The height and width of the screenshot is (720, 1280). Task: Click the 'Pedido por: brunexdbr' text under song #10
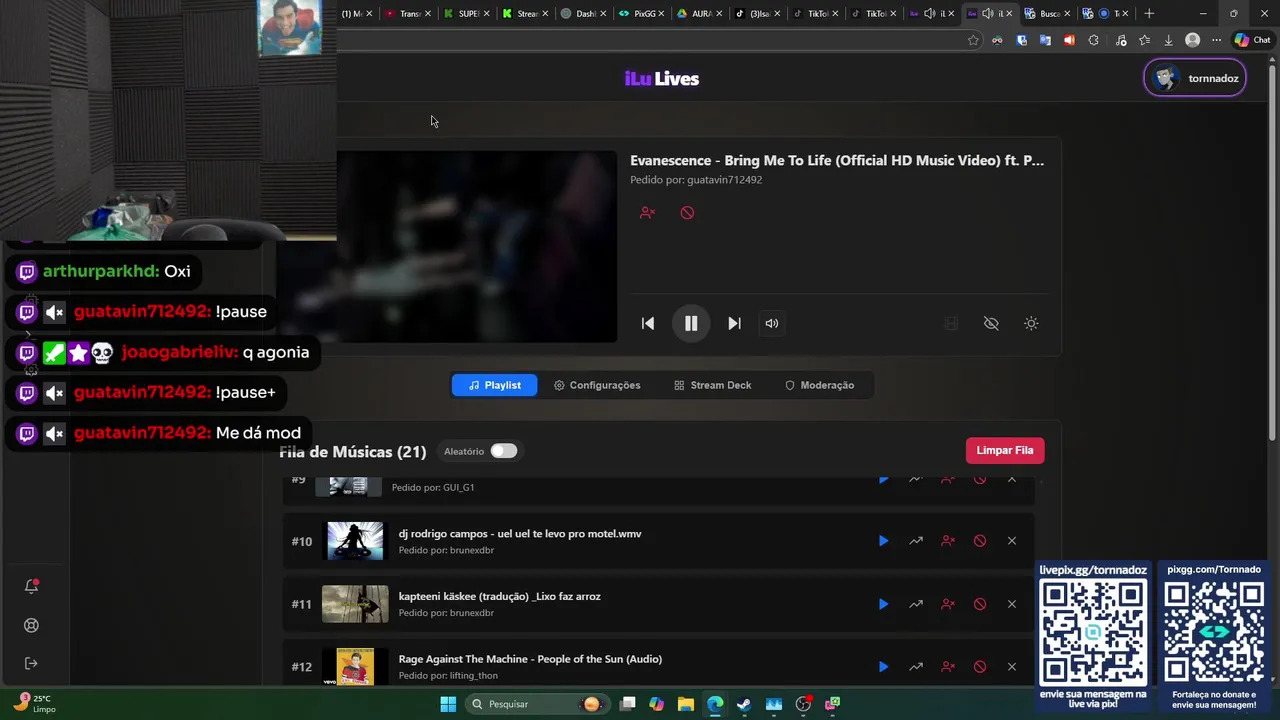[446, 550]
